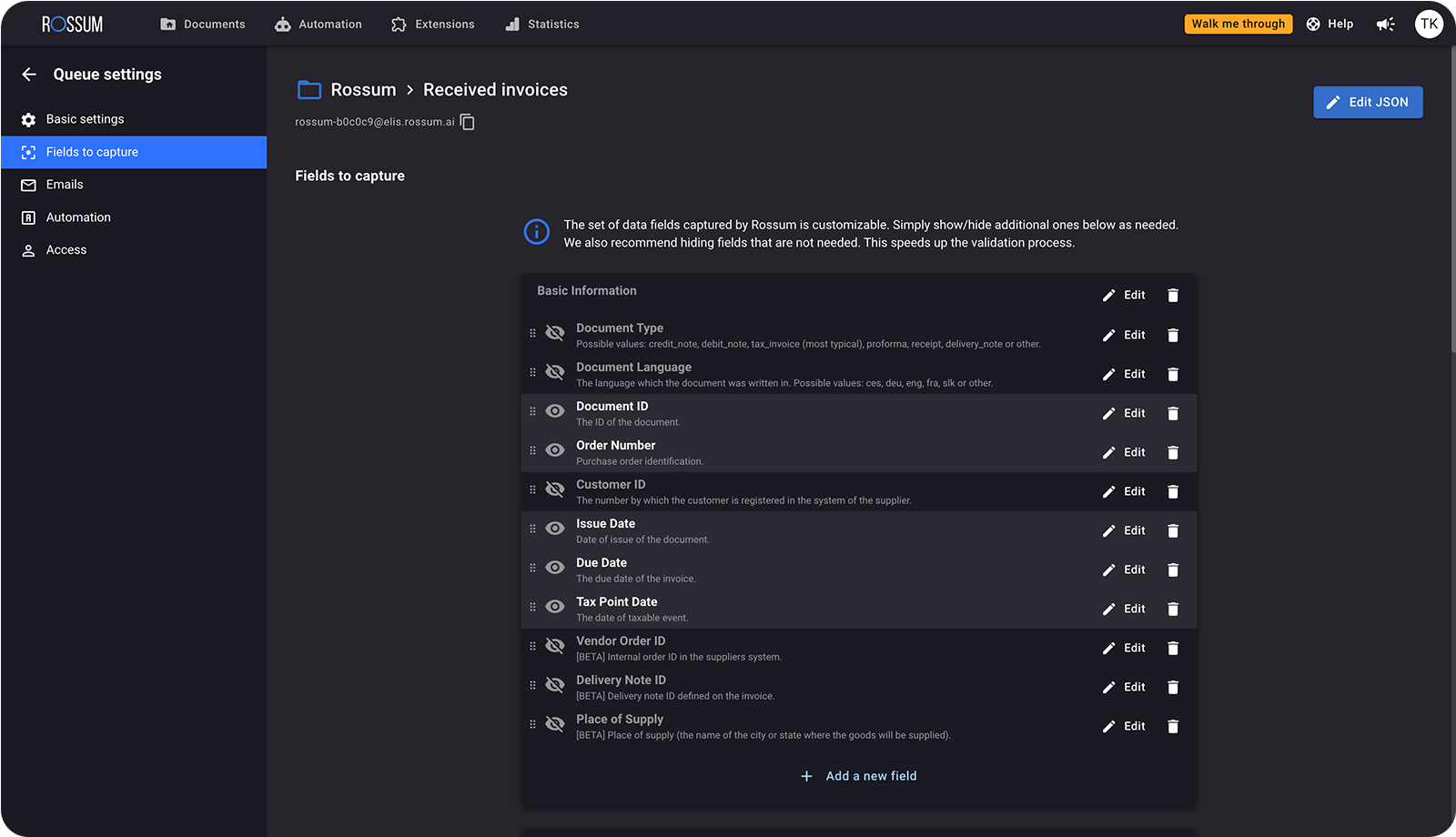The width and height of the screenshot is (1456, 837).
Task: Delete the Document Type field
Action: click(1173, 336)
